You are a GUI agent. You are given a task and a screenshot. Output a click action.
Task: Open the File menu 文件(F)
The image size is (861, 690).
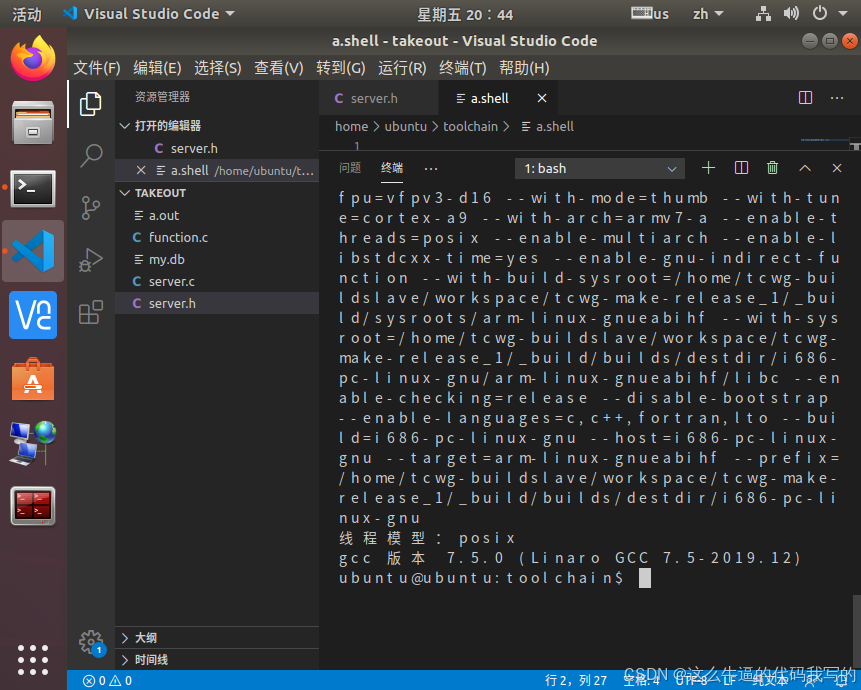(97, 68)
